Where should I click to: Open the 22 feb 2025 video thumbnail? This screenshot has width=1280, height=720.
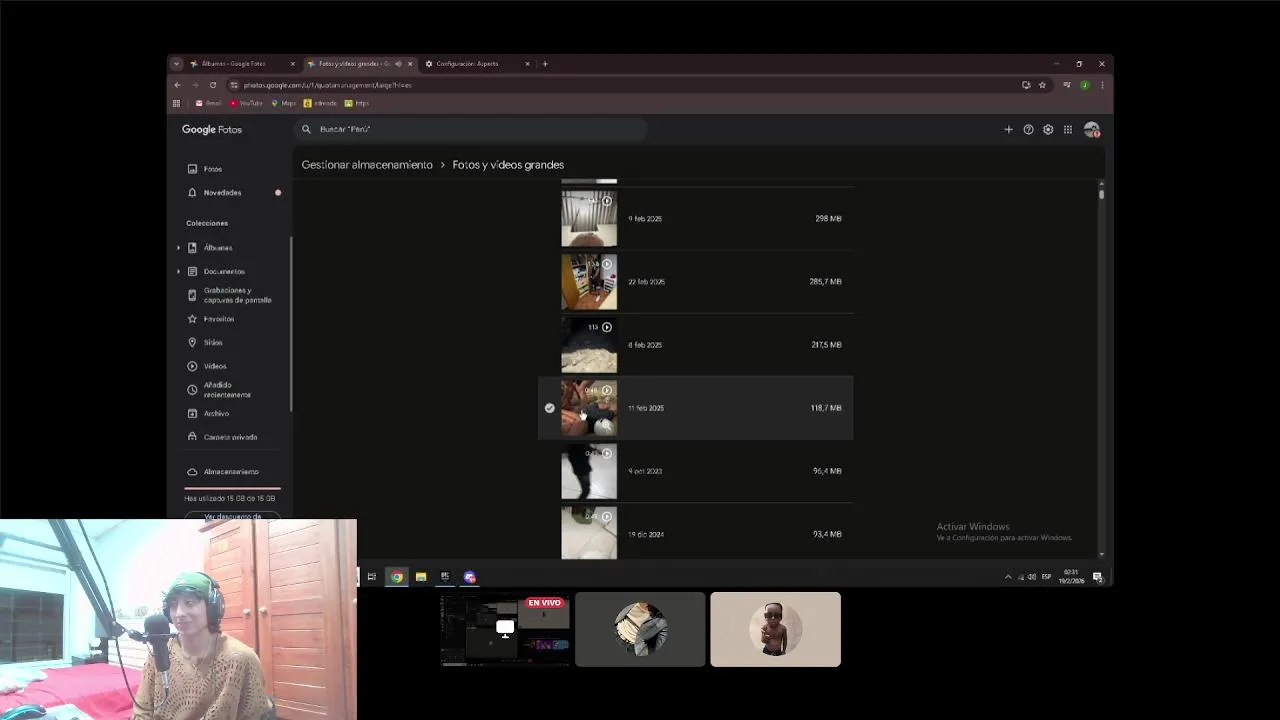589,282
